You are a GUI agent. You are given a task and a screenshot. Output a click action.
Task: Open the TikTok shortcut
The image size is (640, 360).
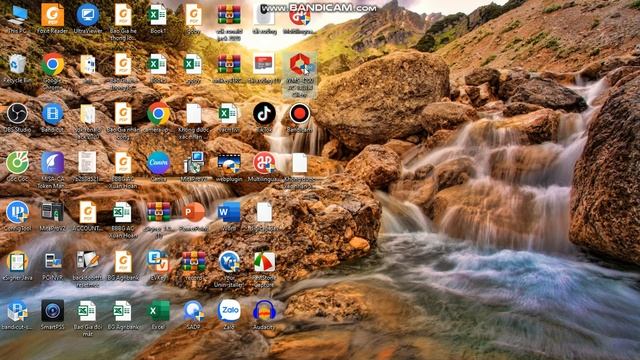pyautogui.click(x=264, y=118)
